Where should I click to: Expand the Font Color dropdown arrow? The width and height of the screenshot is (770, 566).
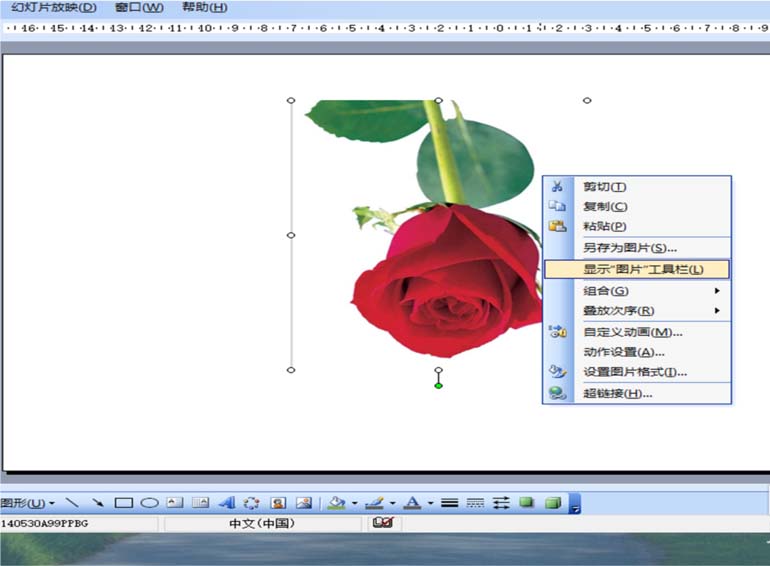[430, 503]
